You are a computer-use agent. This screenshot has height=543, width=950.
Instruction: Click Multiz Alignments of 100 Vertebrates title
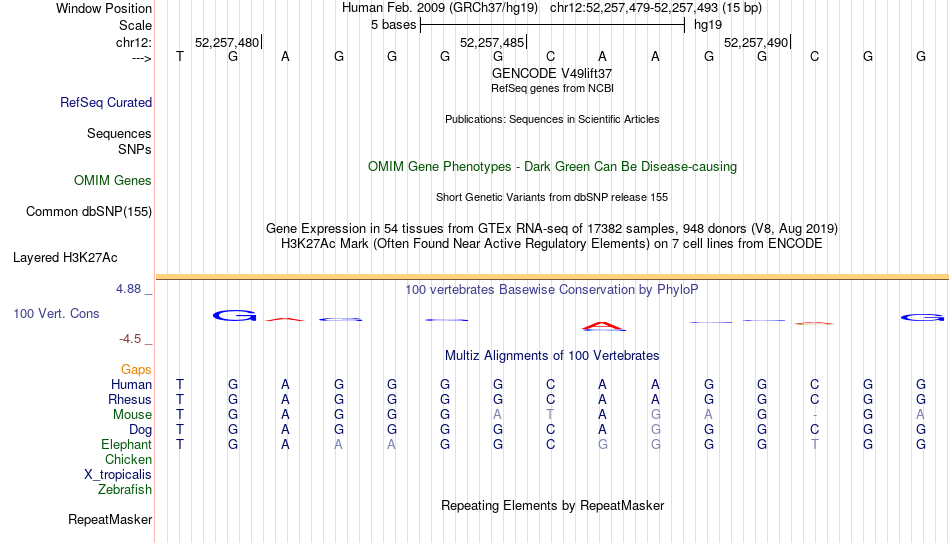click(x=552, y=356)
